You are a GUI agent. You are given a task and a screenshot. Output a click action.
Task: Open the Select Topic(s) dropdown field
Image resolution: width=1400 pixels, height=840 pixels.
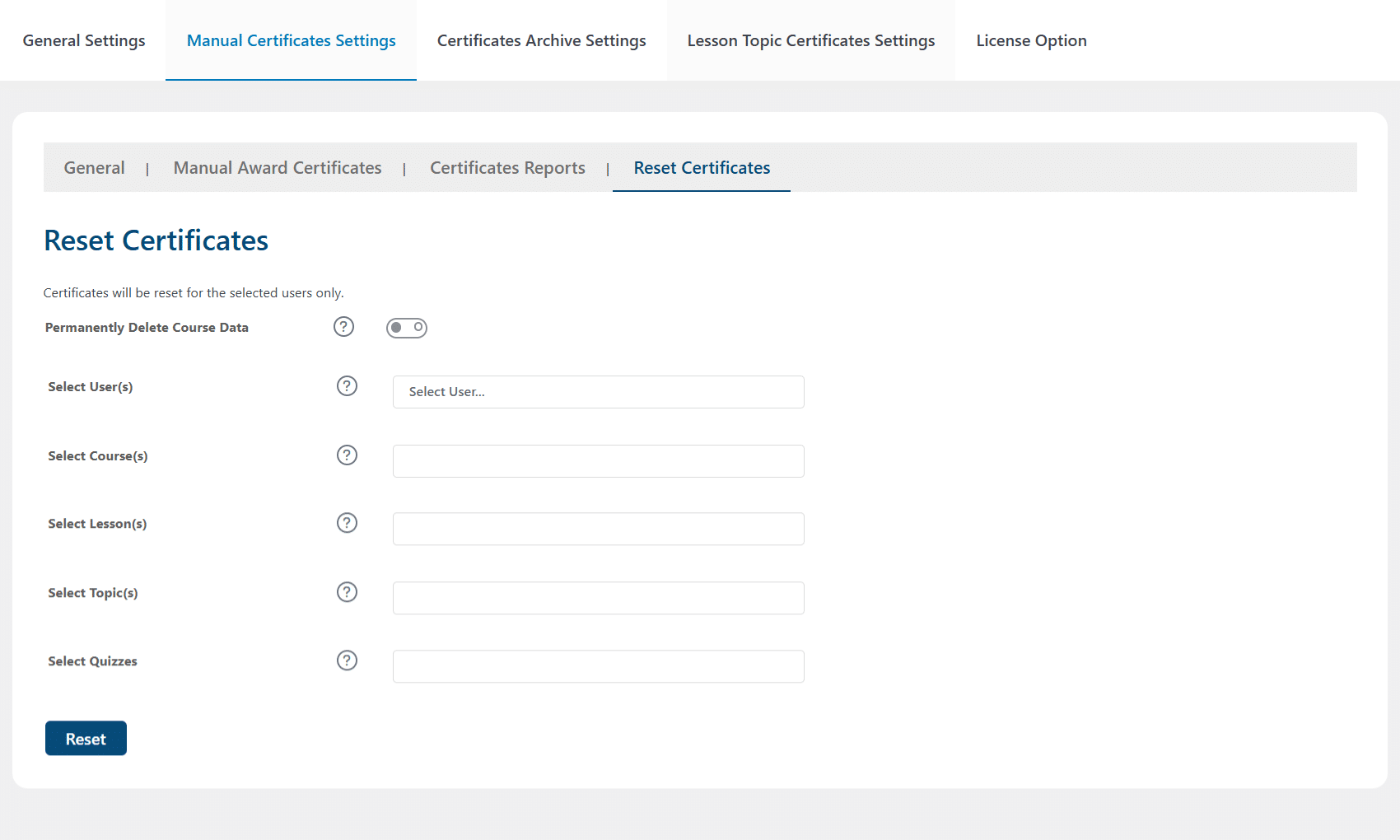point(599,598)
